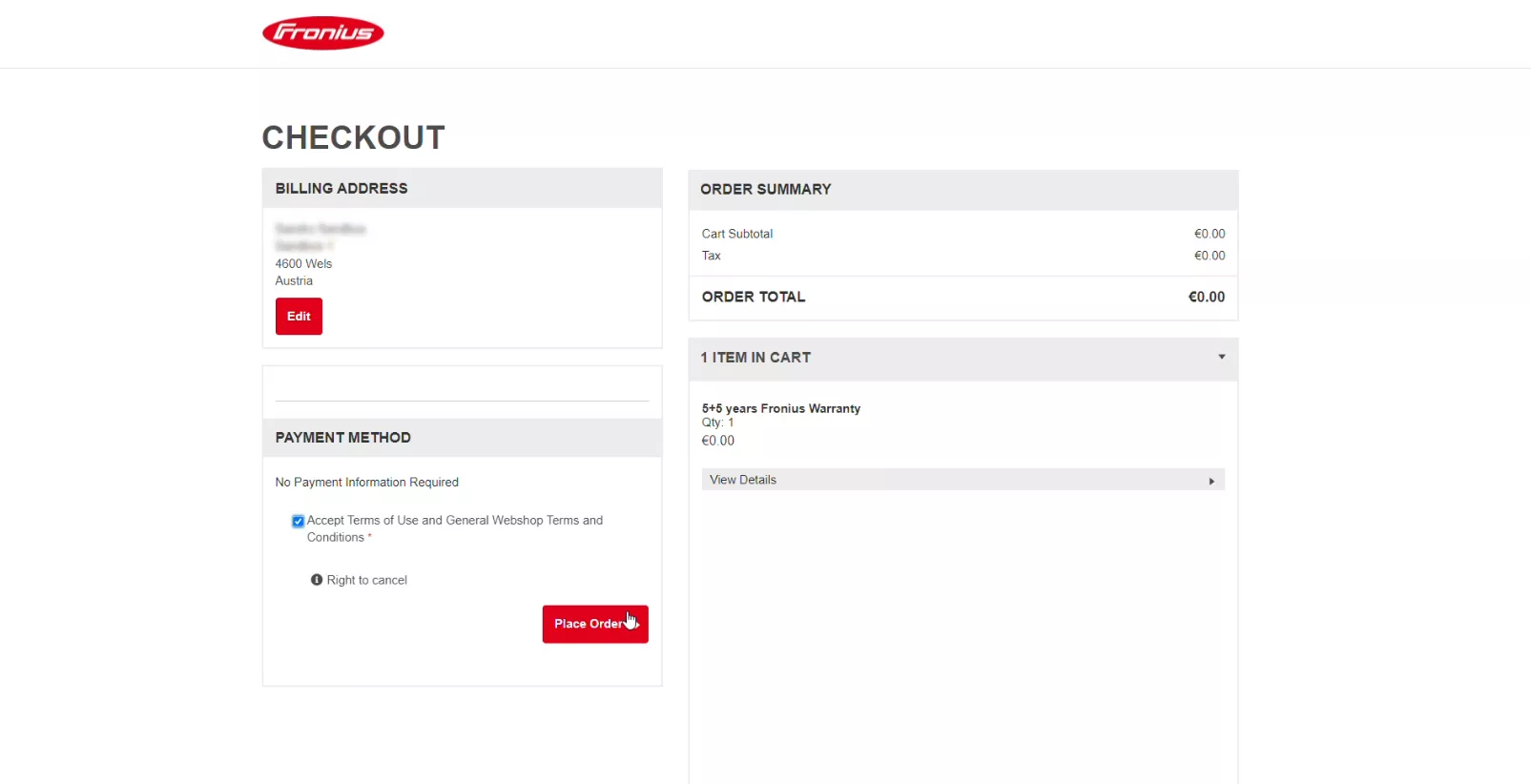The width and height of the screenshot is (1531, 784).
Task: Edit the billing address
Action: tap(299, 317)
